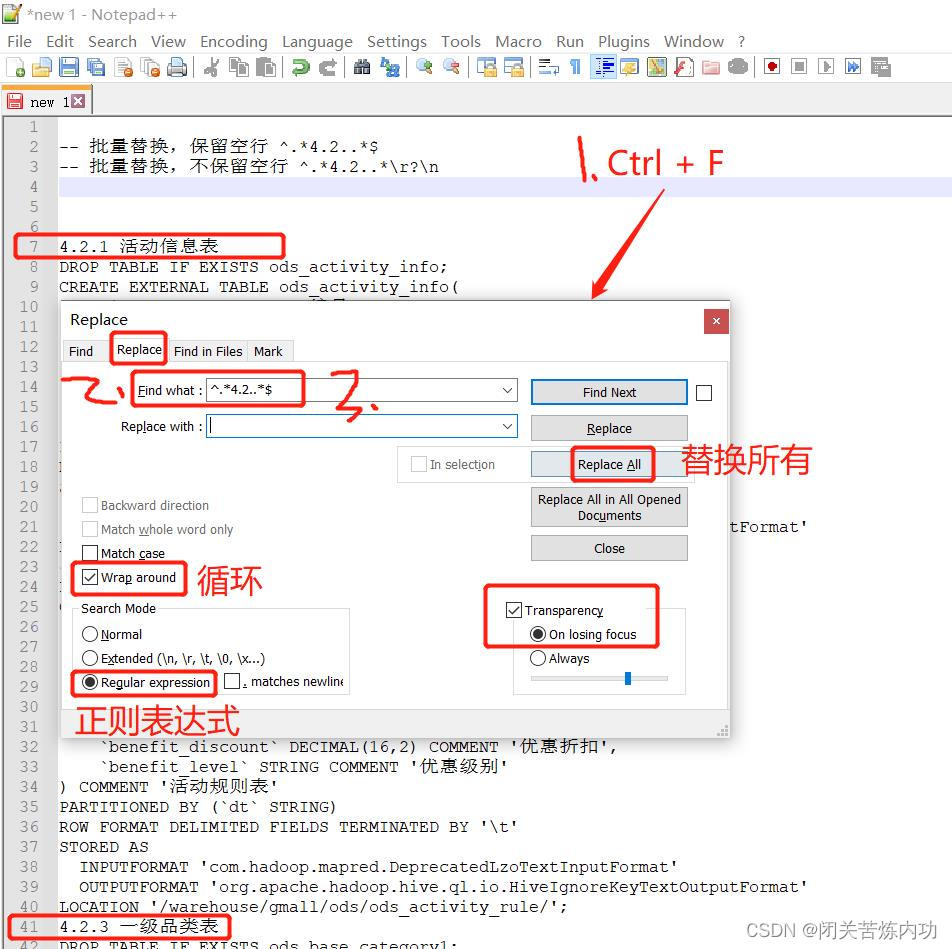Open the Encoding menu

tap(234, 41)
